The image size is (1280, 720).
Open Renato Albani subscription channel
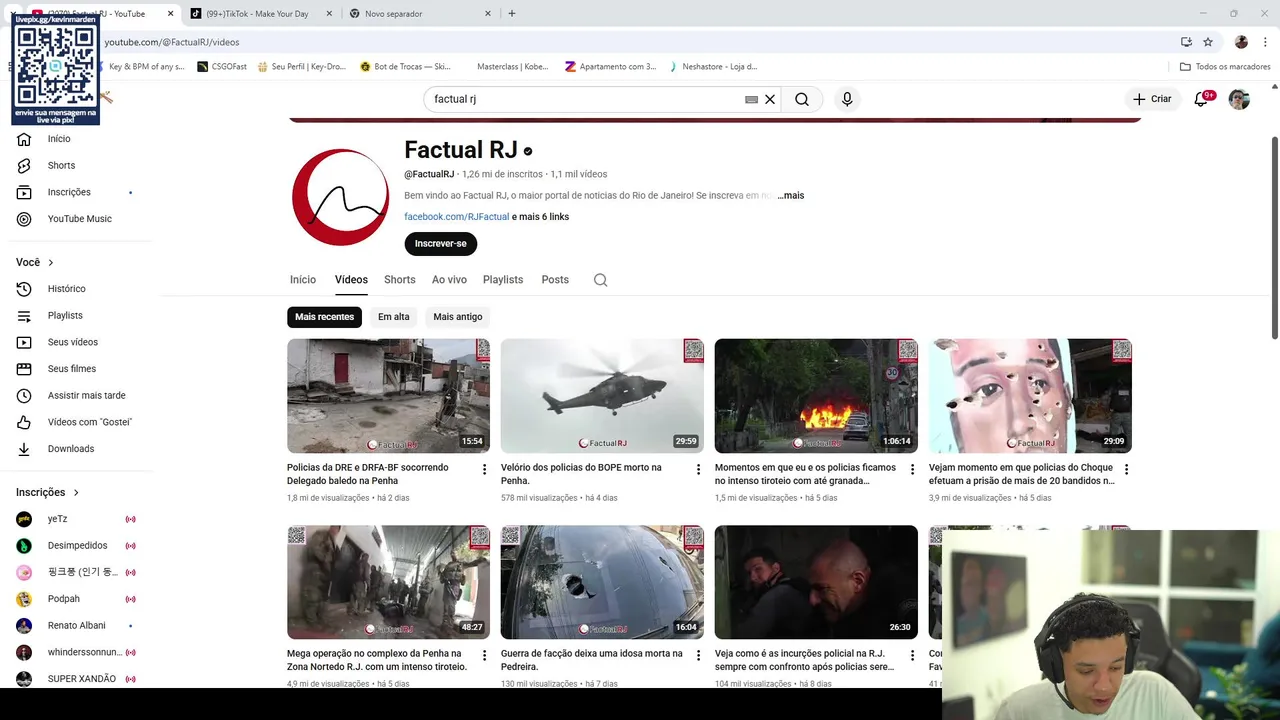pos(75,626)
